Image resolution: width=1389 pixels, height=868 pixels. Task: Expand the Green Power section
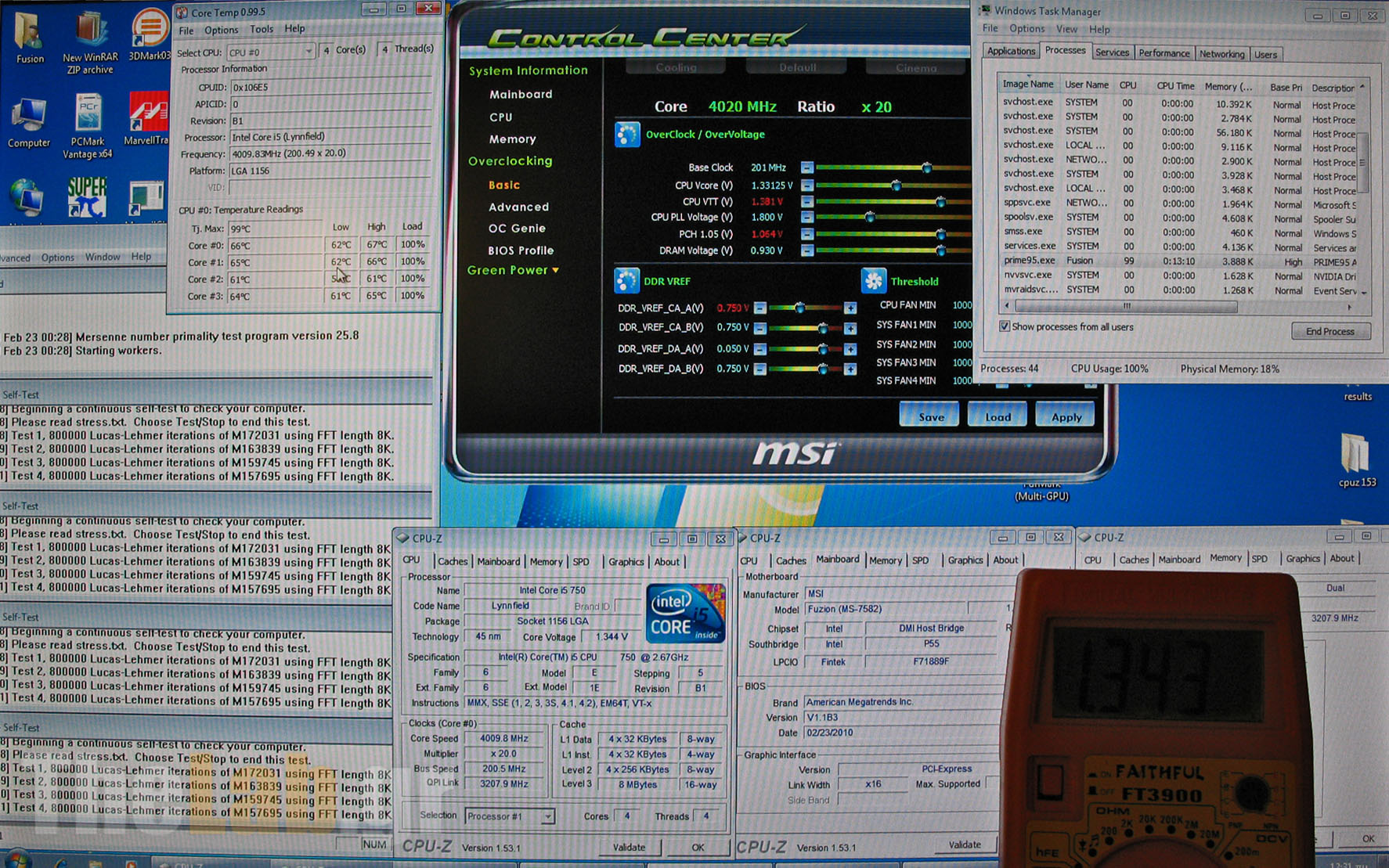(x=513, y=270)
